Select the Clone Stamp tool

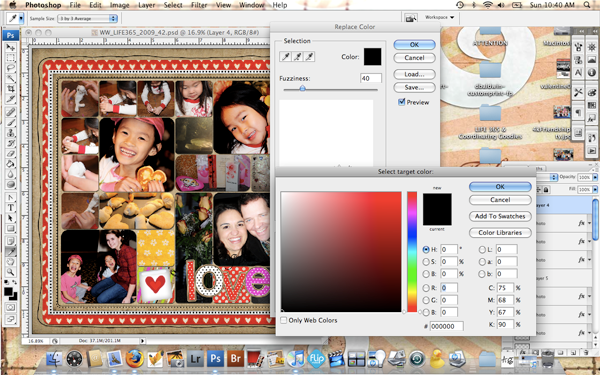10,133
